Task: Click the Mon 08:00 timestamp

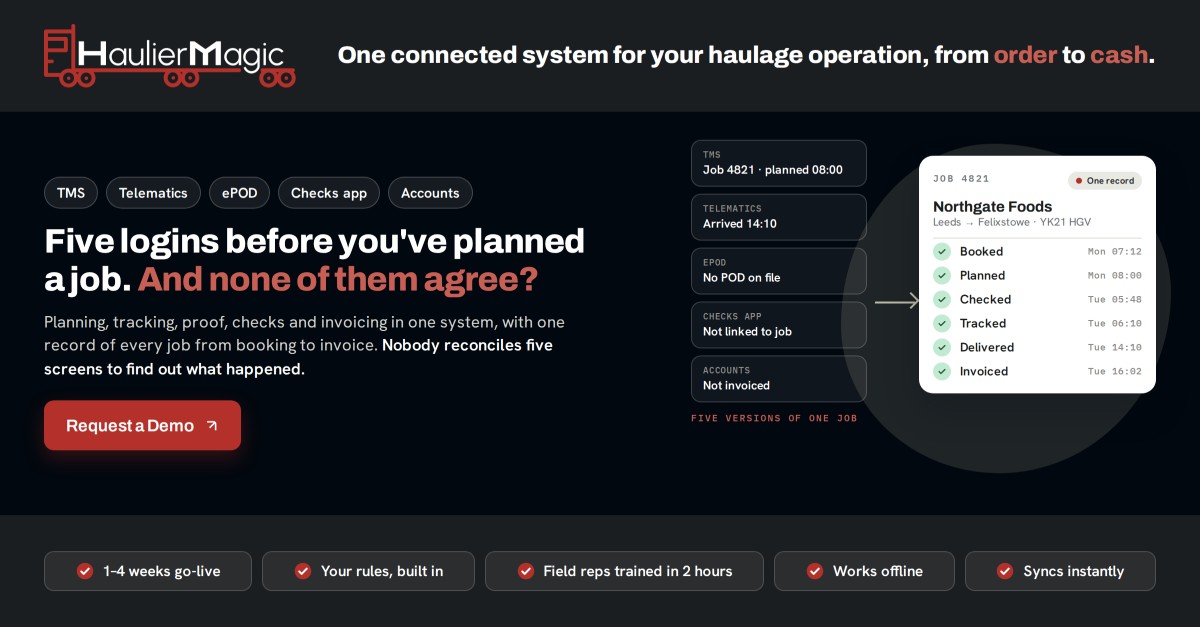Action: click(1114, 276)
